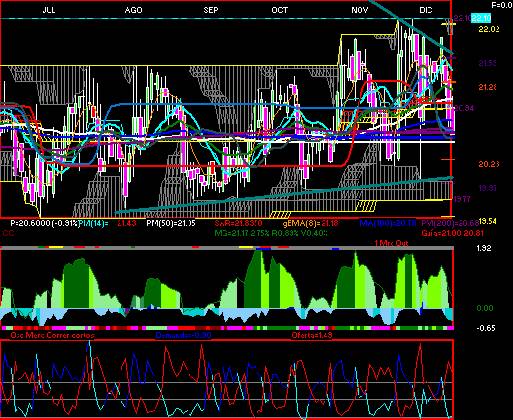The height and width of the screenshot is (420, 513).
Task: Select the green MG=21.17 readout
Action: [271, 233]
